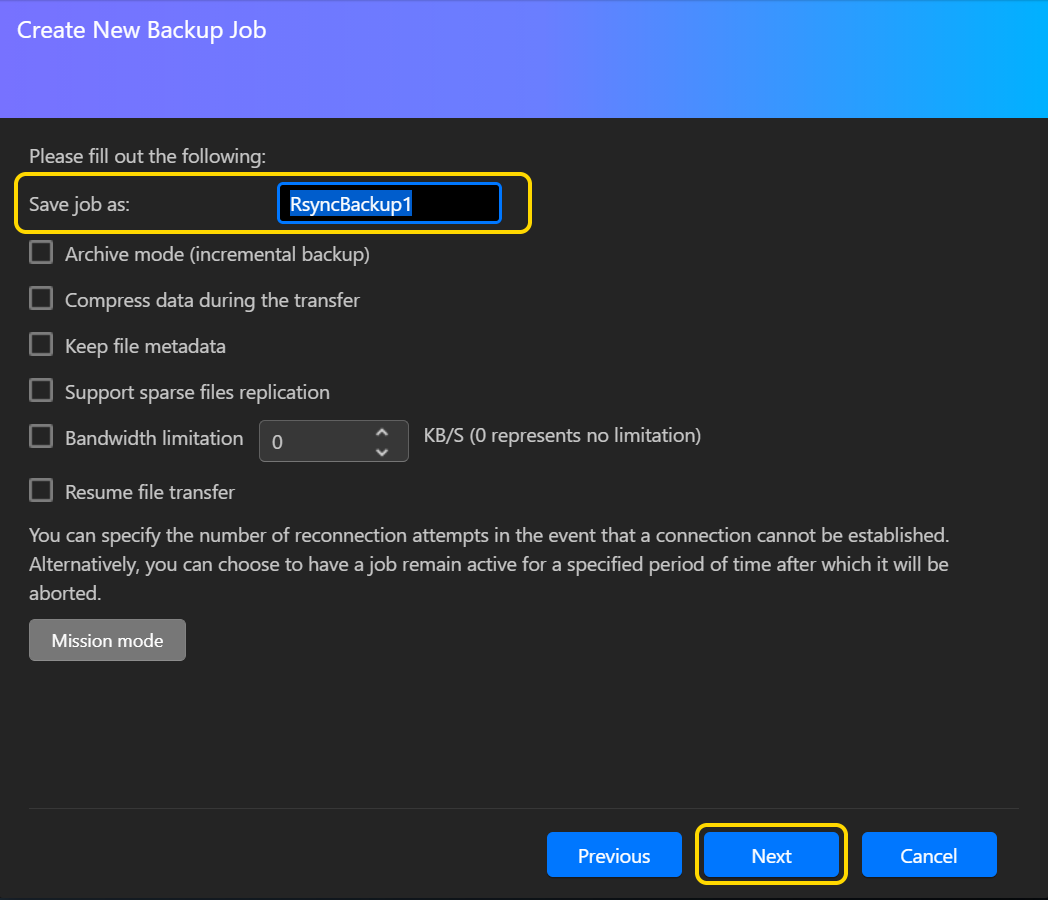This screenshot has width=1048, height=900.
Task: Click the Save job as name field
Action: pos(389,203)
